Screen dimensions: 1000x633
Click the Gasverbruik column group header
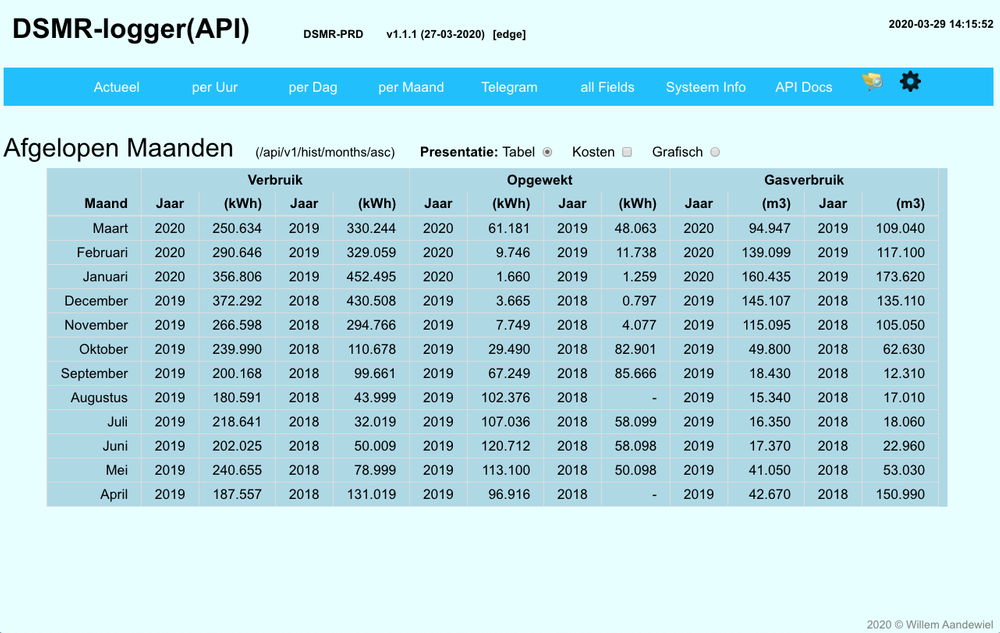(804, 180)
